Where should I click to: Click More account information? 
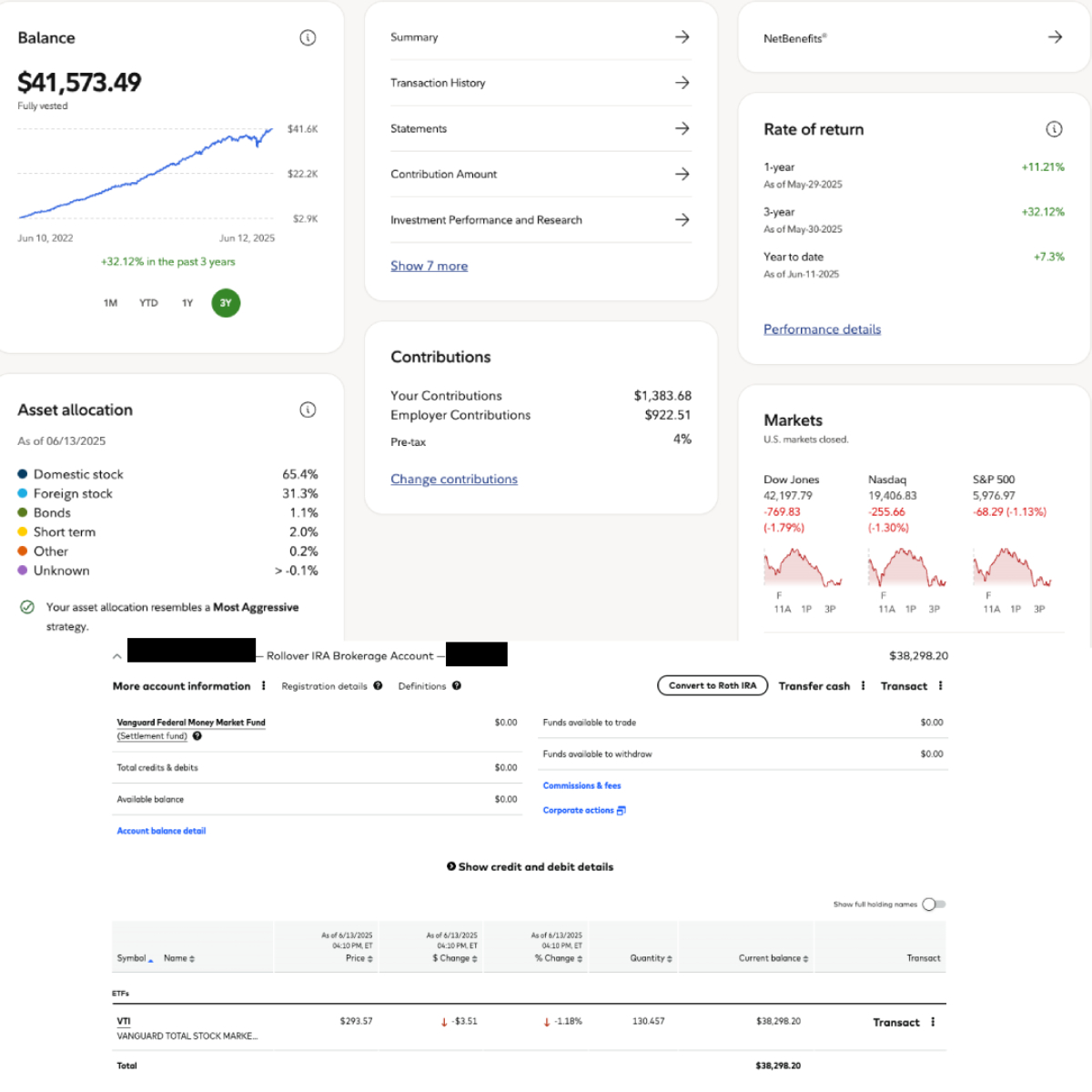point(181,686)
